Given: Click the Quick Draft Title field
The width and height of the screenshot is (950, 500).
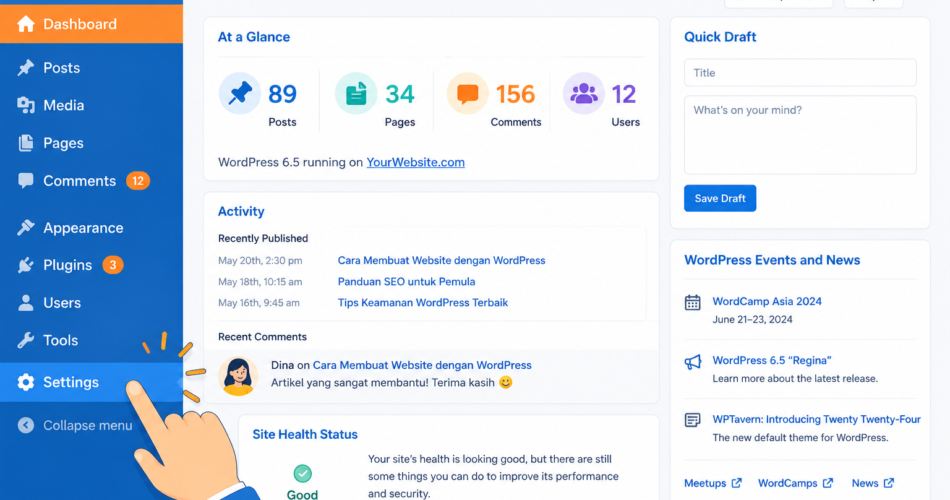Looking at the screenshot, I should click(x=800, y=73).
